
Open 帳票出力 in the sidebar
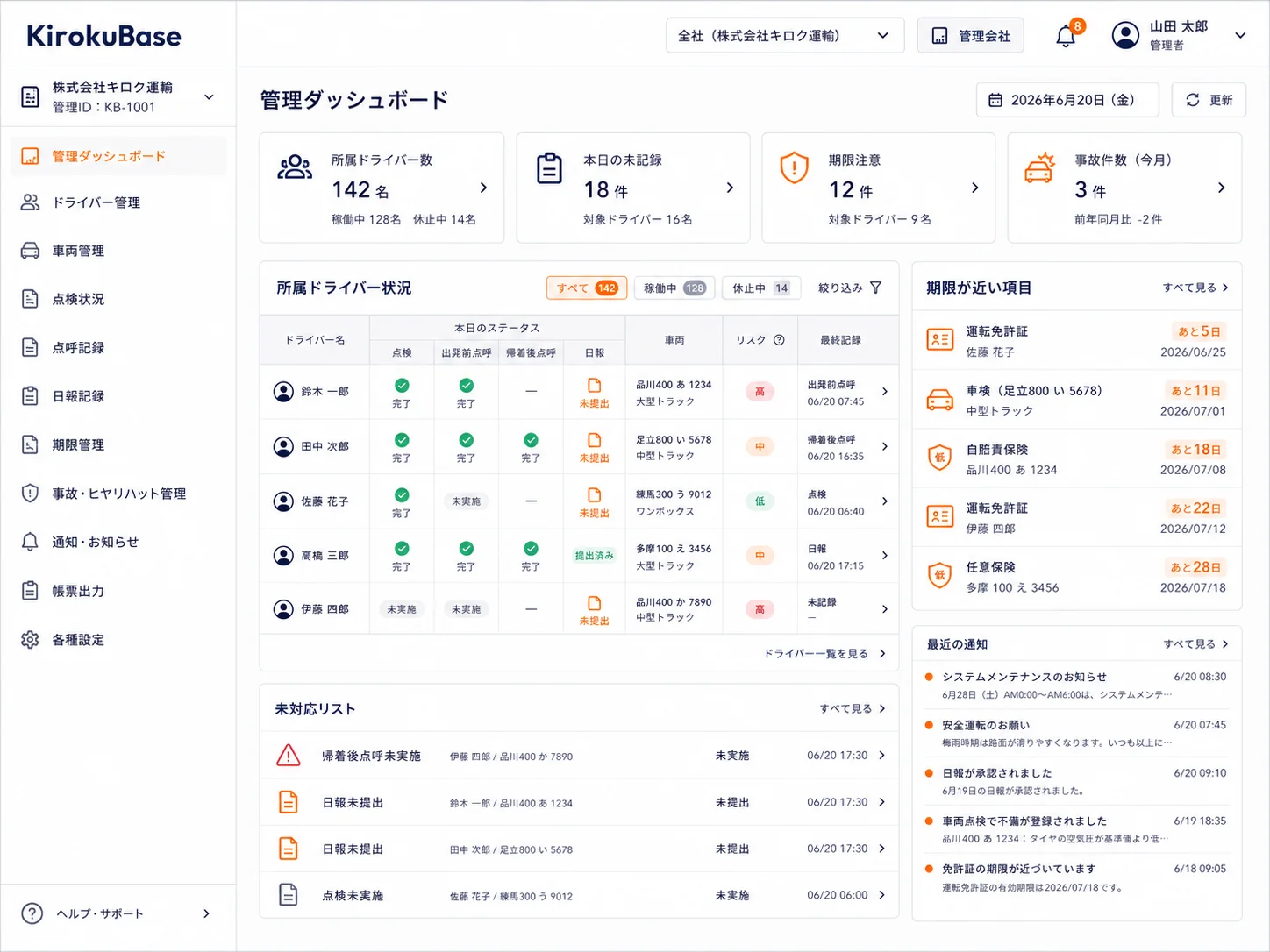[x=118, y=591]
